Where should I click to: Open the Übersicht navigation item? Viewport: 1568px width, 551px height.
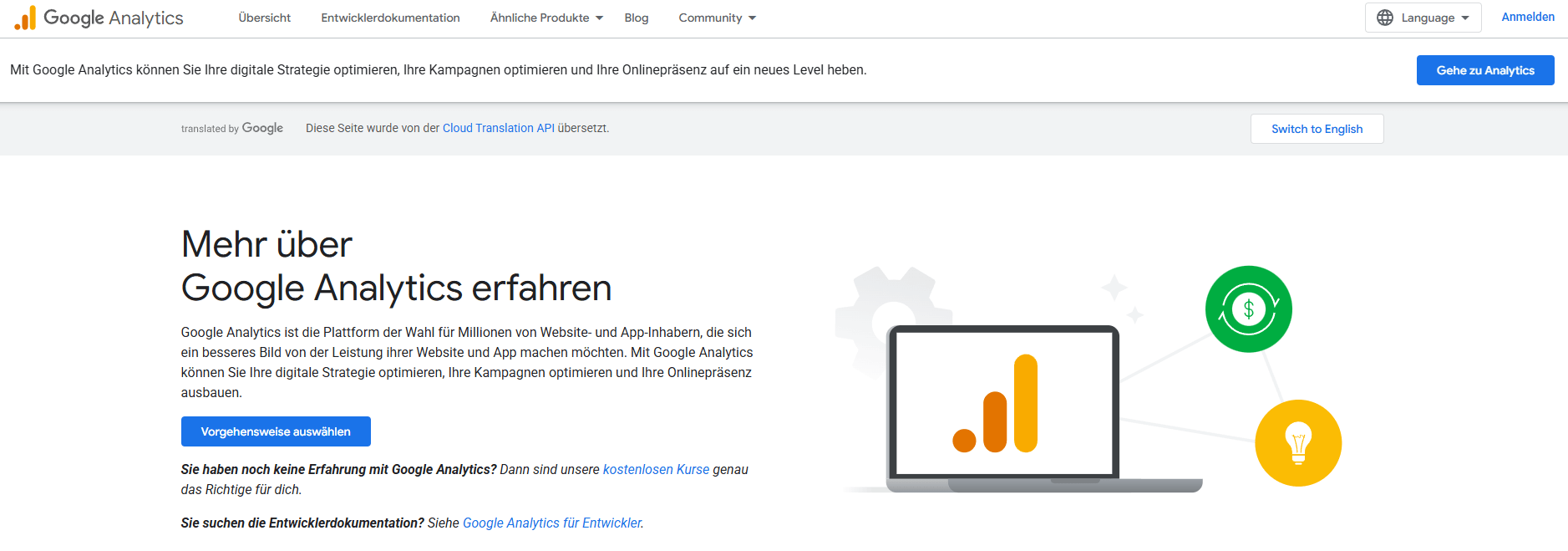[x=264, y=18]
